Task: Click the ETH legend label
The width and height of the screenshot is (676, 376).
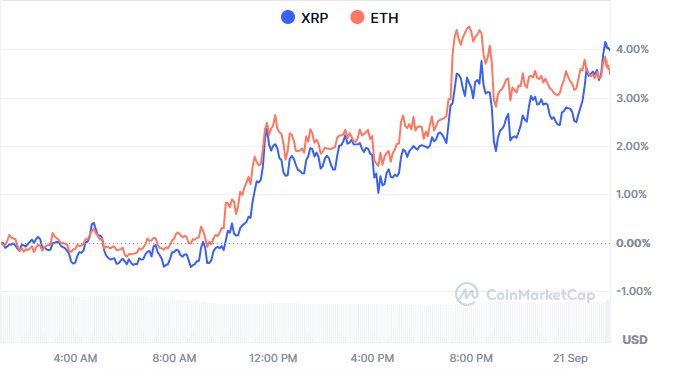Action: click(384, 18)
